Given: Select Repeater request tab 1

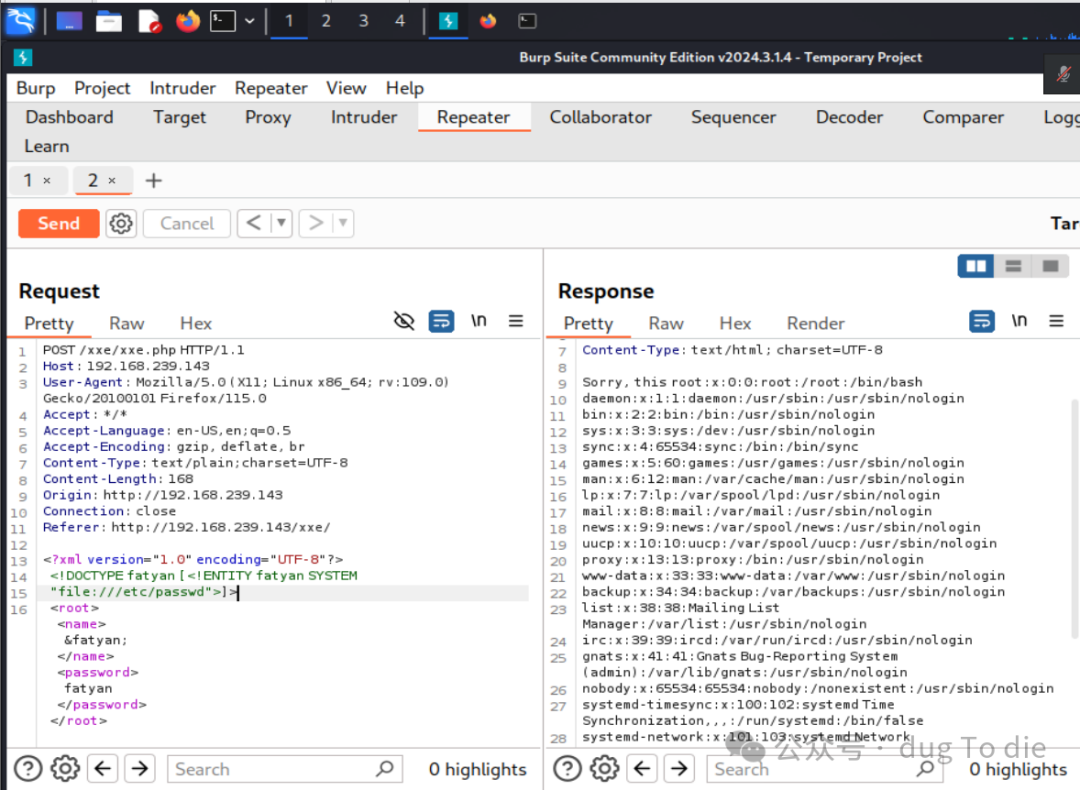Looking at the screenshot, I should [28, 180].
